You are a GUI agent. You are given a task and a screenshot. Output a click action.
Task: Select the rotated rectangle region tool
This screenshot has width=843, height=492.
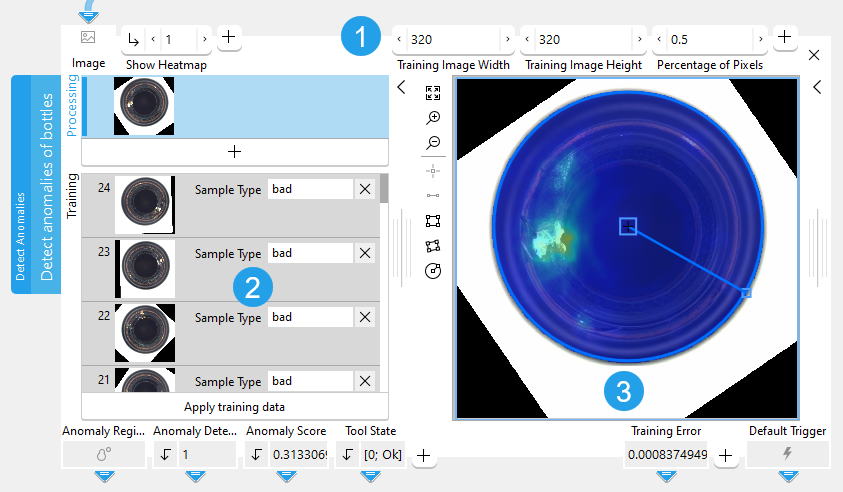click(x=433, y=245)
